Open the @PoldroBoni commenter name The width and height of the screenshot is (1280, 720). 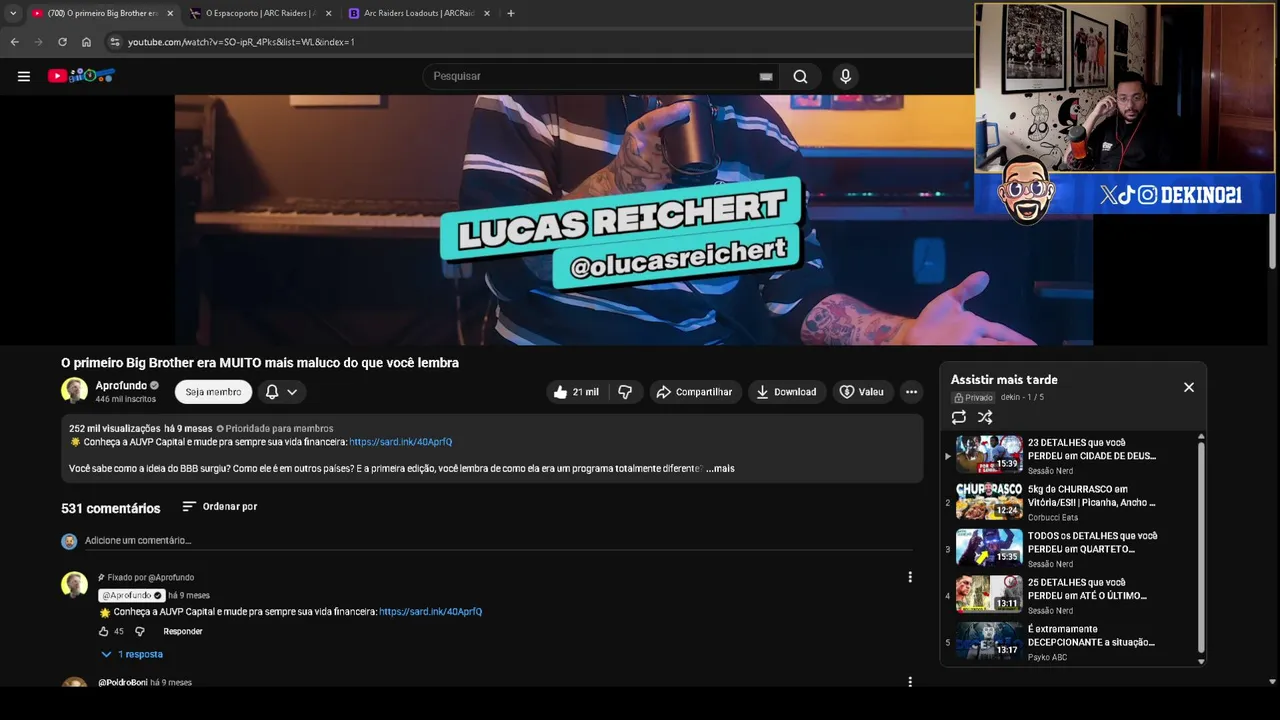point(123,682)
